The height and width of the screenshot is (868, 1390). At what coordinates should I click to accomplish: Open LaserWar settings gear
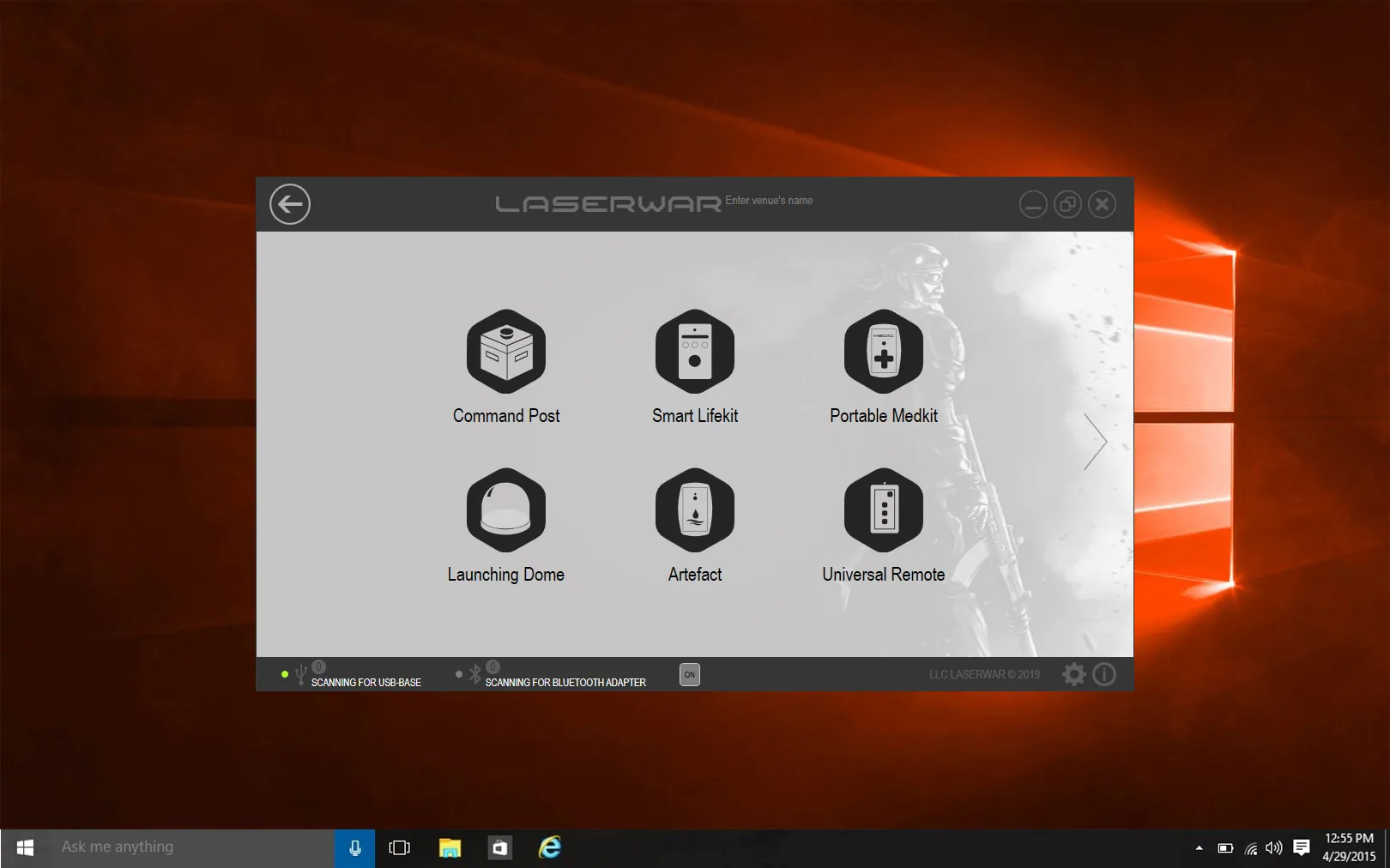tap(1074, 674)
